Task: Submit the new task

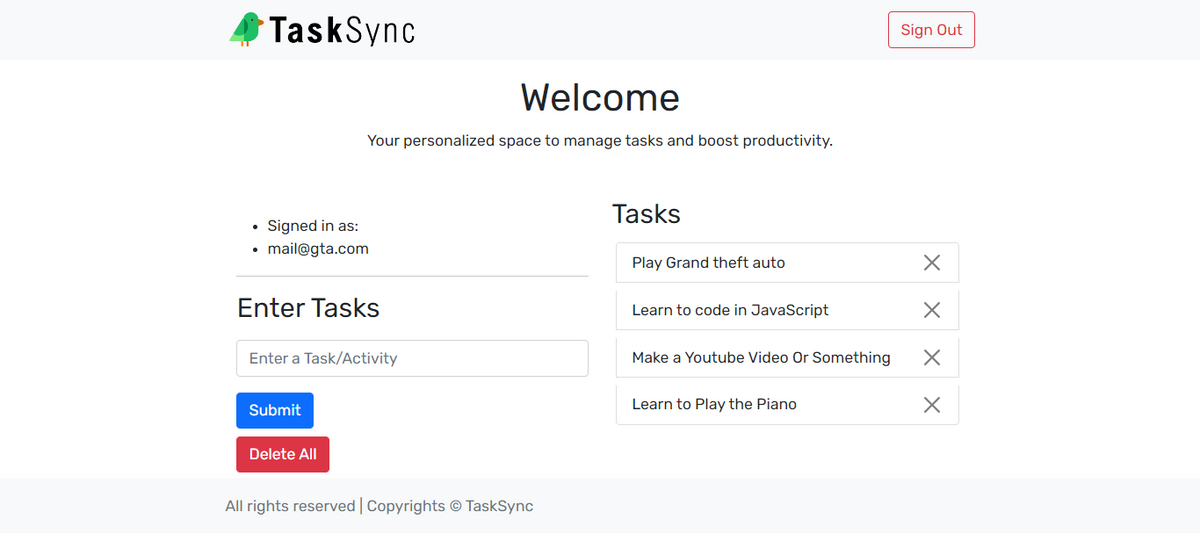Action: (275, 410)
